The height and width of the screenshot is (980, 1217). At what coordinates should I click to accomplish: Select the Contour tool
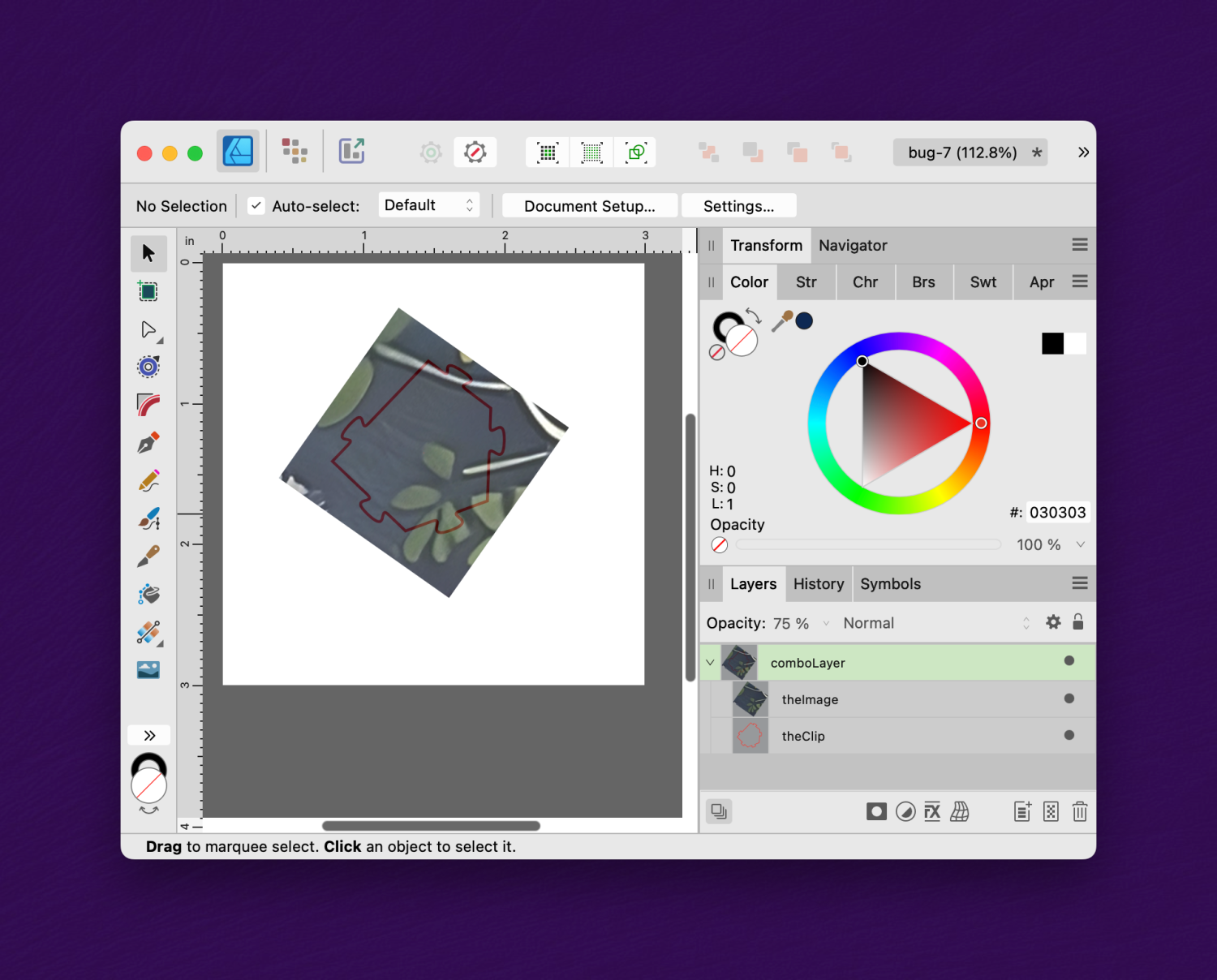(148, 367)
